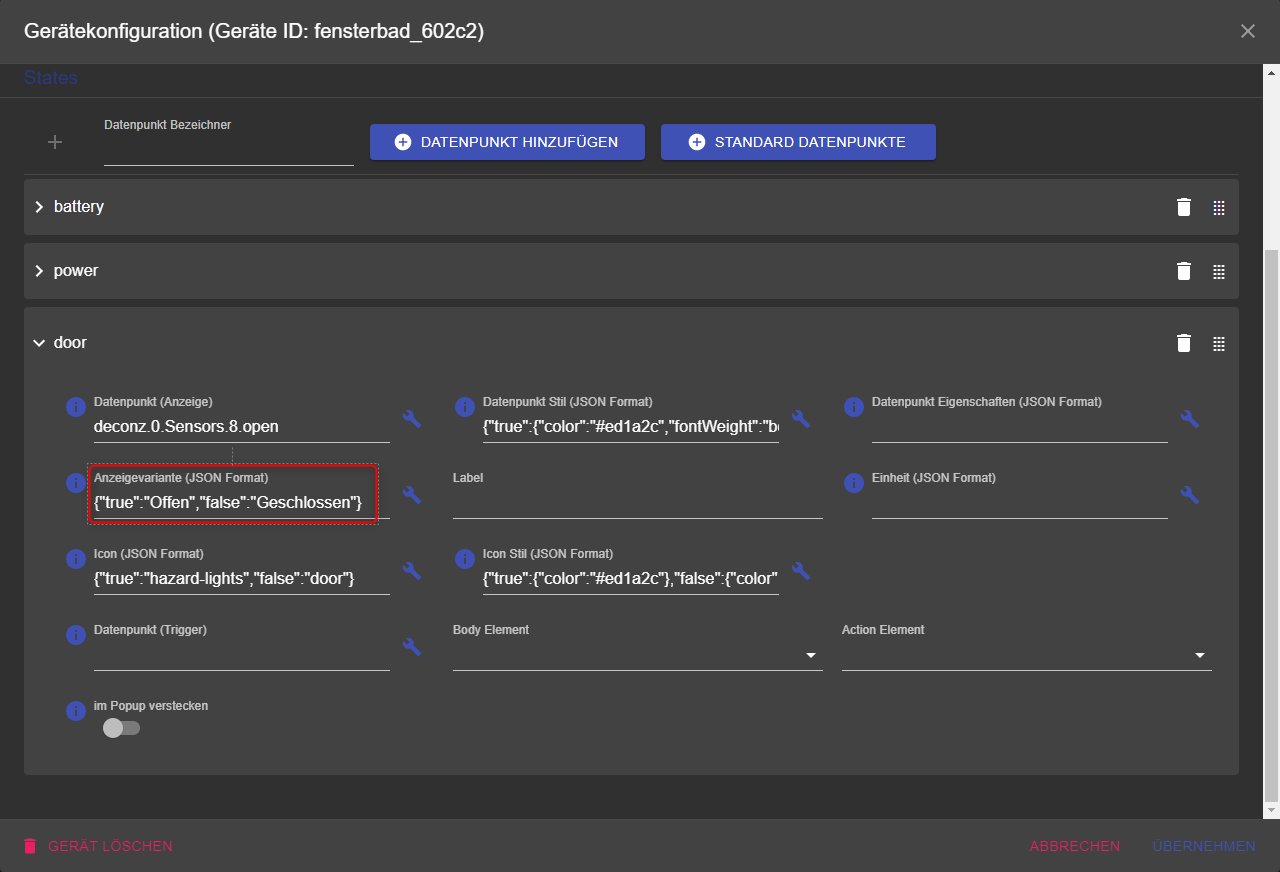Open wrench editor for Icon (JSON Format)
The image size is (1280, 872).
tap(411, 570)
